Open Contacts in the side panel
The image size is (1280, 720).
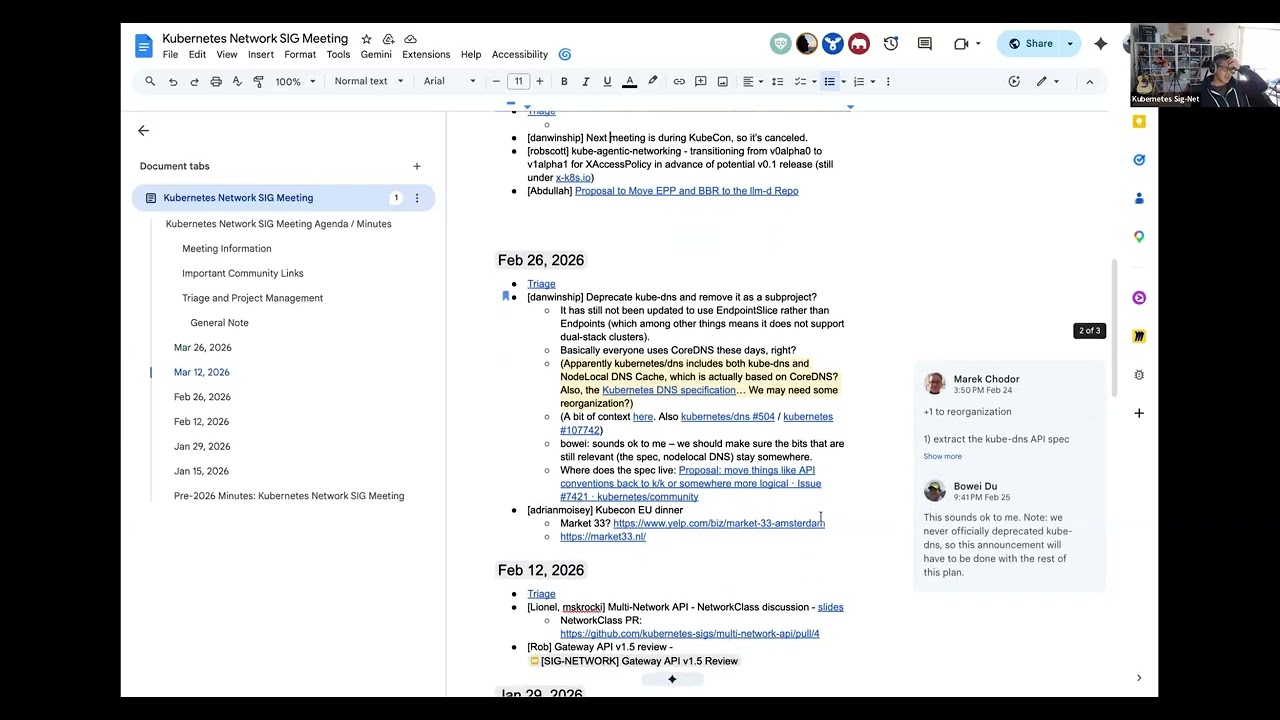click(1139, 198)
